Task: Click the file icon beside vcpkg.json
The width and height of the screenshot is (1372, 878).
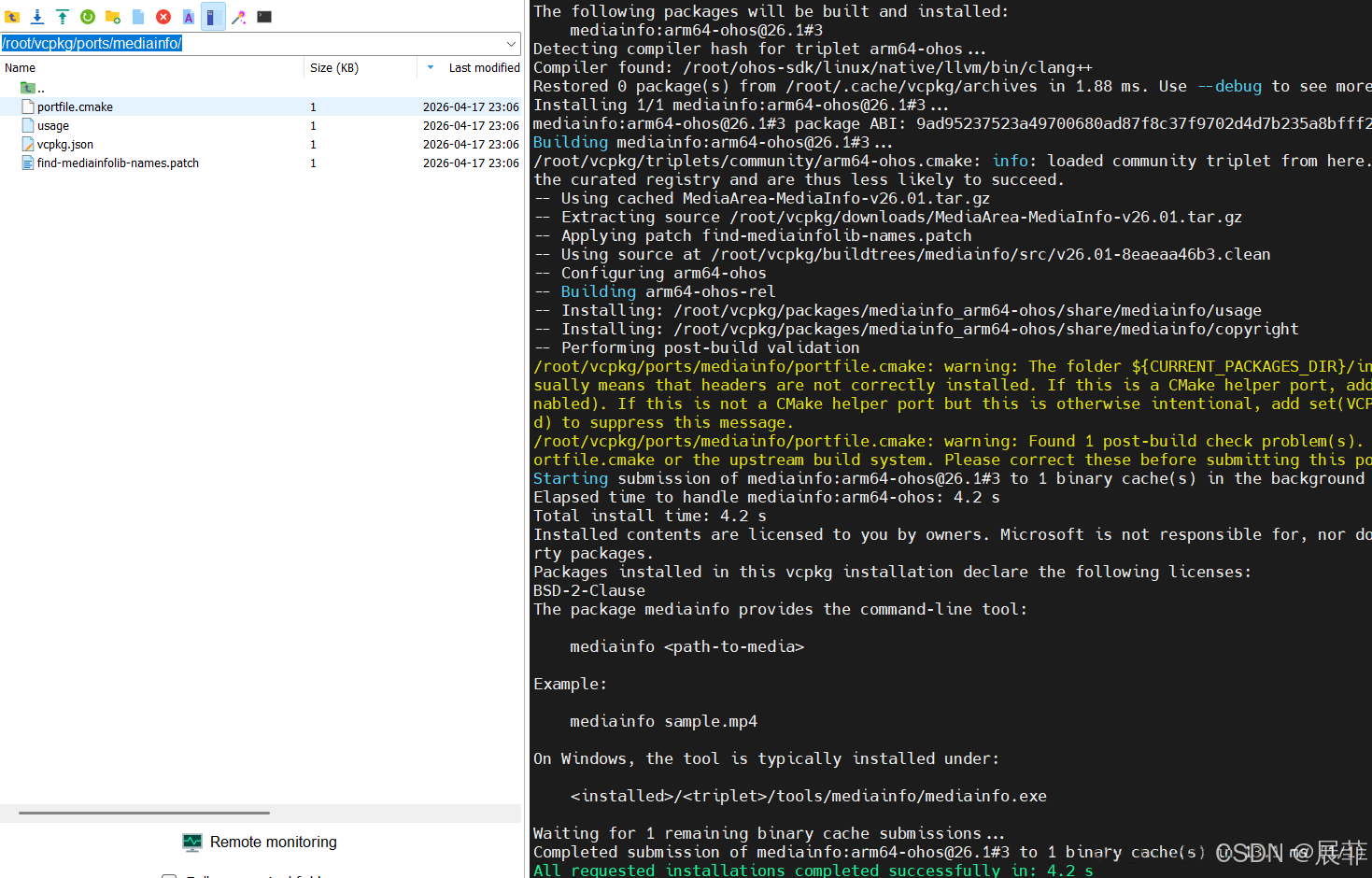Action: [x=28, y=144]
